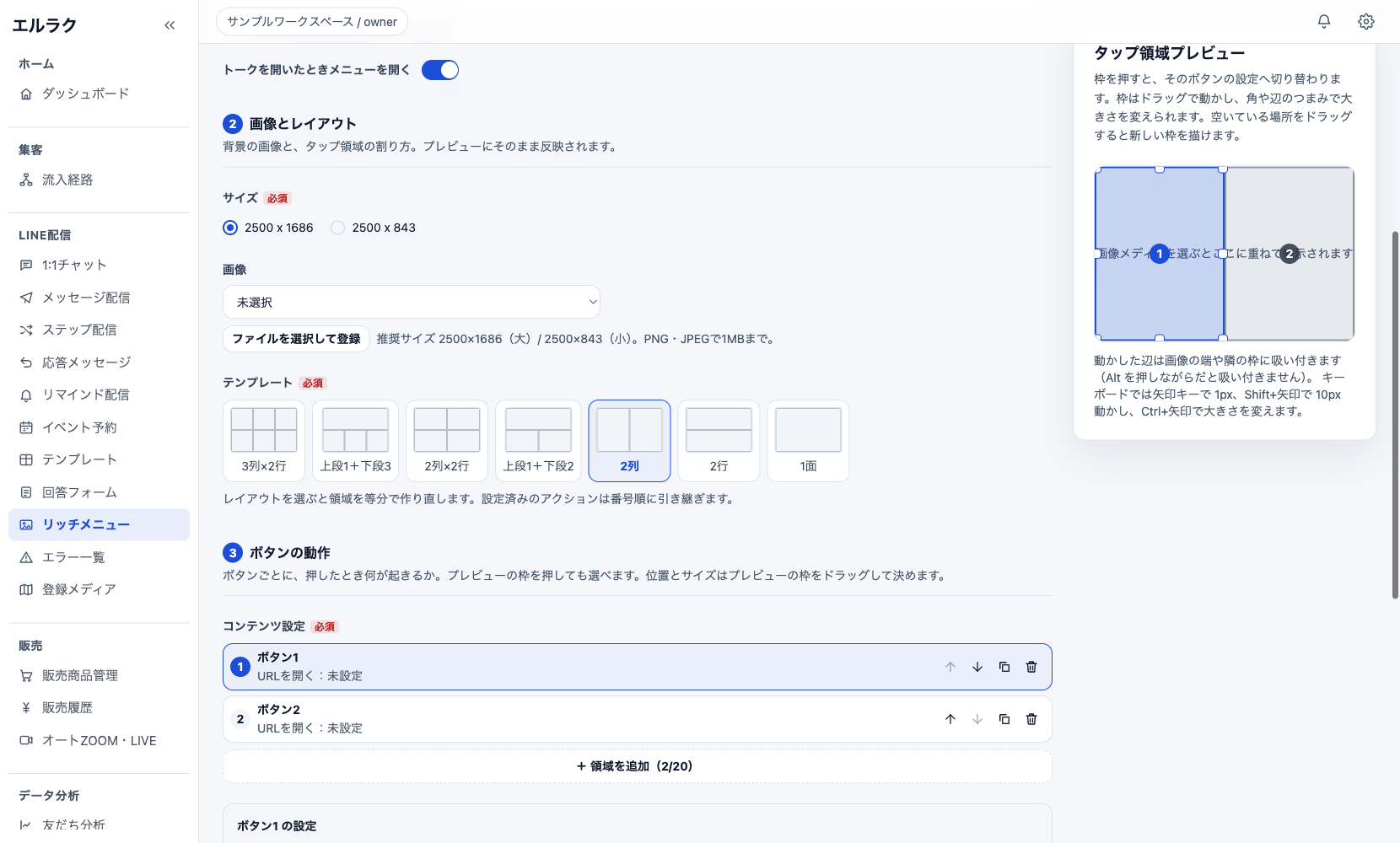The width and height of the screenshot is (1400, 843).
Task: Delete ボタン1 with the trash icon
Action: click(1031, 667)
